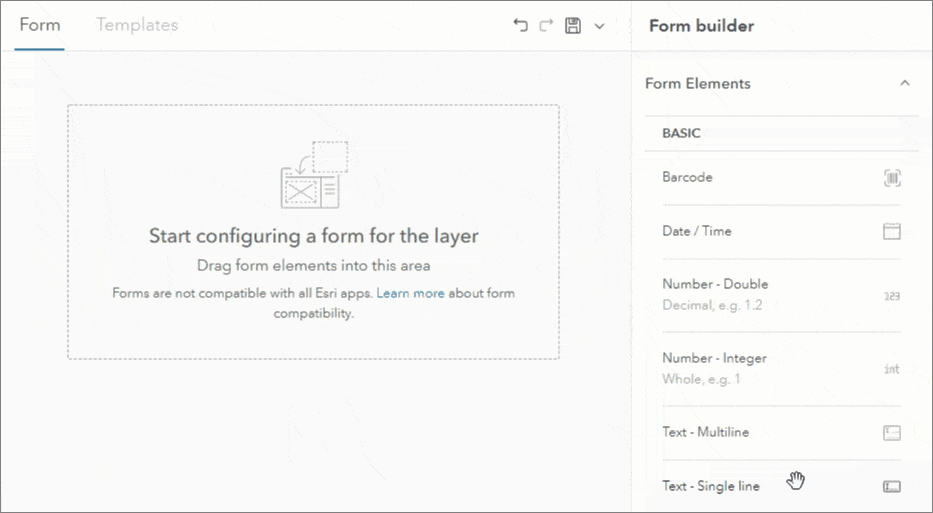The height and width of the screenshot is (513, 933).
Task: Open the Learn more link
Action: [411, 293]
